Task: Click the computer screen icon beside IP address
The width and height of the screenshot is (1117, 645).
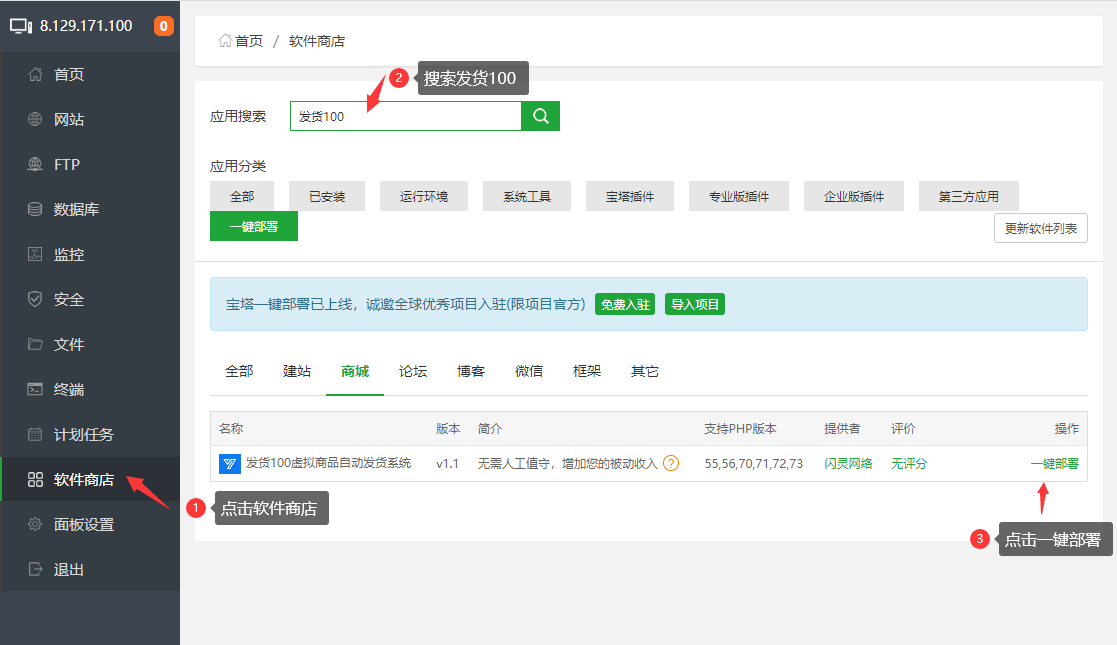Action: pos(21,26)
